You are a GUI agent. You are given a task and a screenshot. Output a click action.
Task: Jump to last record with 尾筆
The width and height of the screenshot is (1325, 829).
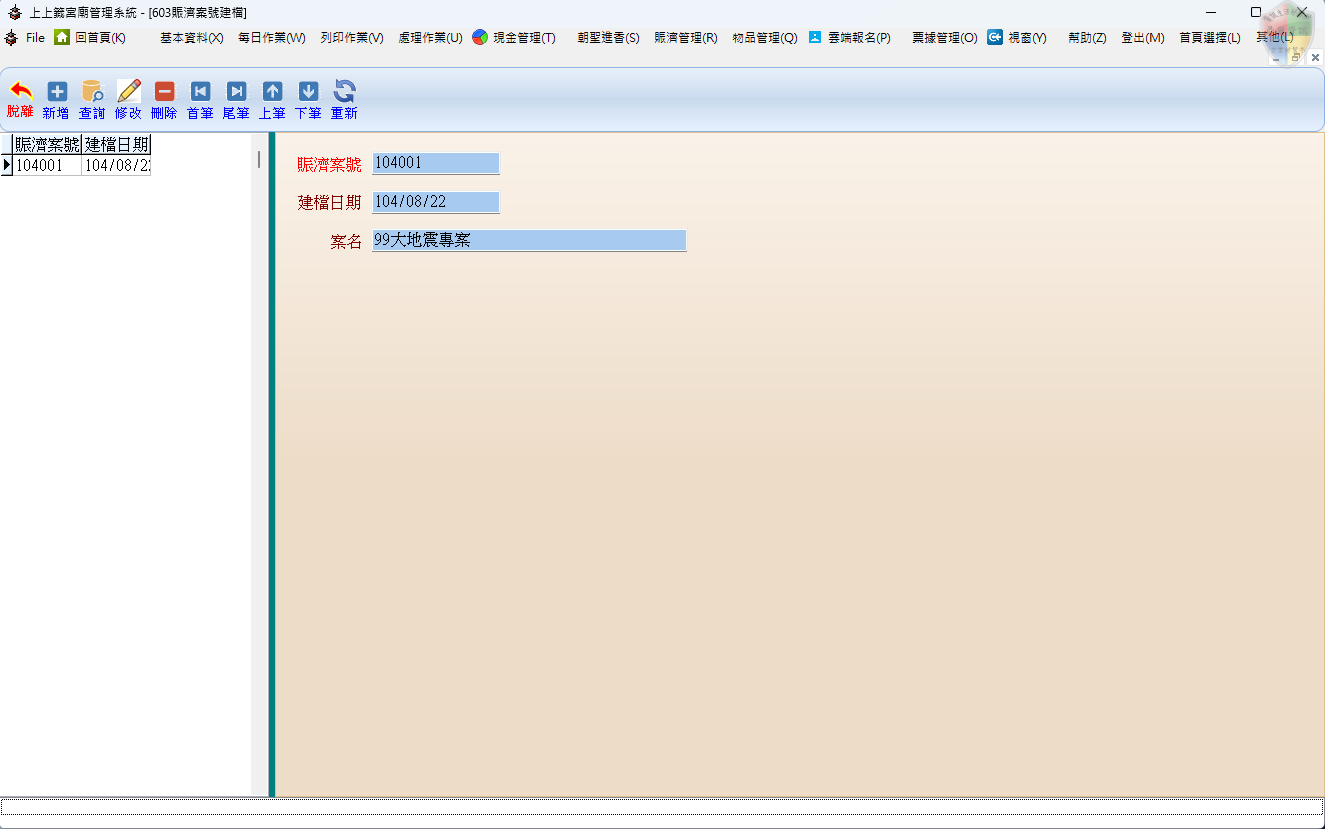click(x=236, y=92)
